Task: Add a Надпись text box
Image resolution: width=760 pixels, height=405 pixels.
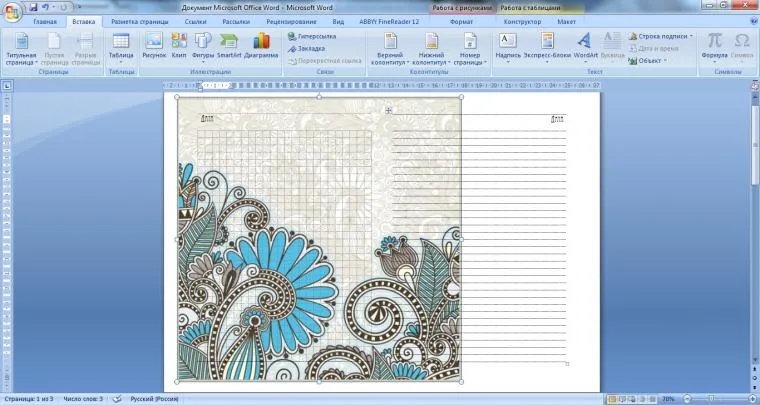Action: [508, 47]
